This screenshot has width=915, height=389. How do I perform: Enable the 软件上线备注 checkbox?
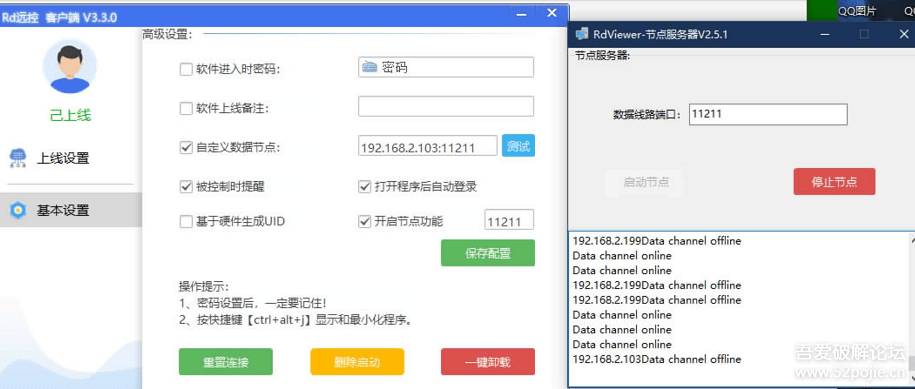coord(186,108)
